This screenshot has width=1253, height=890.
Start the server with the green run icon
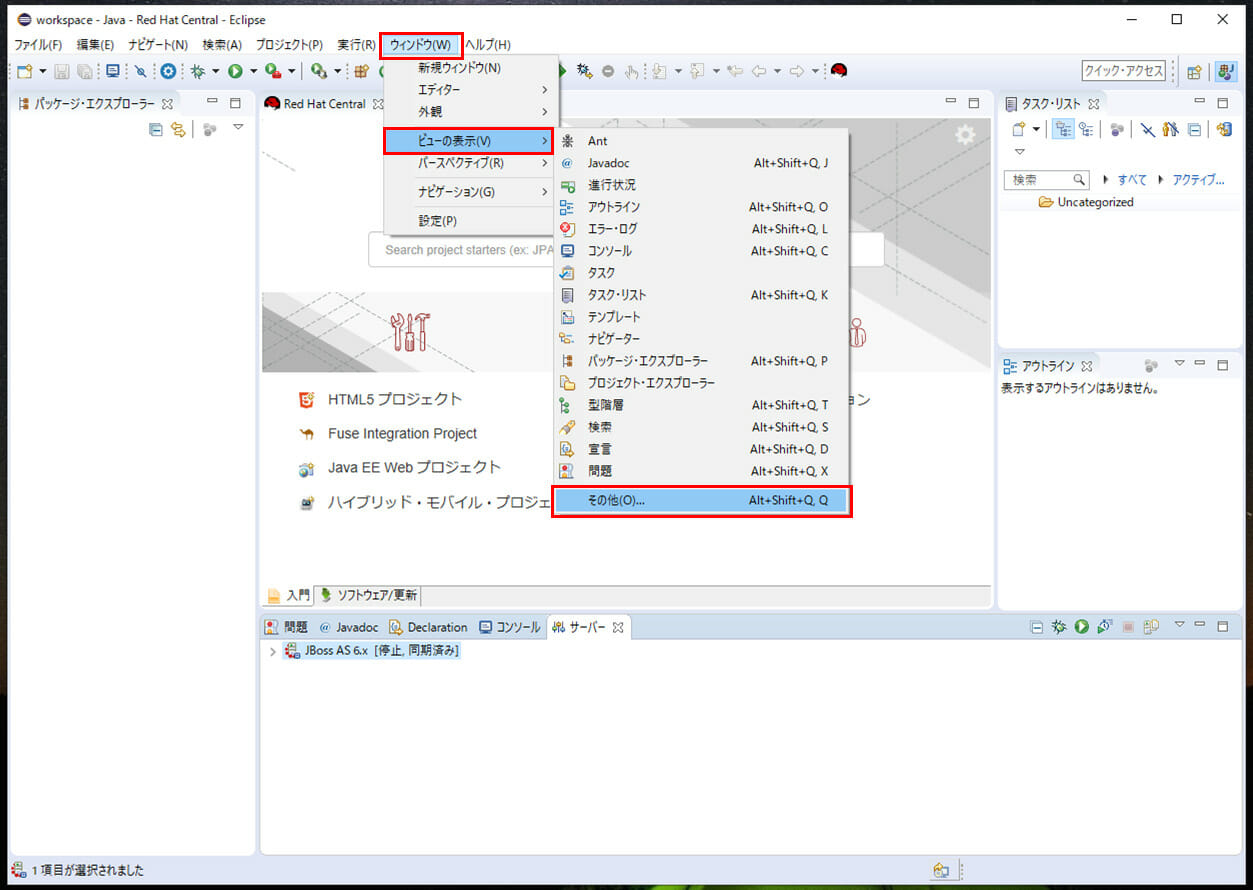1081,627
